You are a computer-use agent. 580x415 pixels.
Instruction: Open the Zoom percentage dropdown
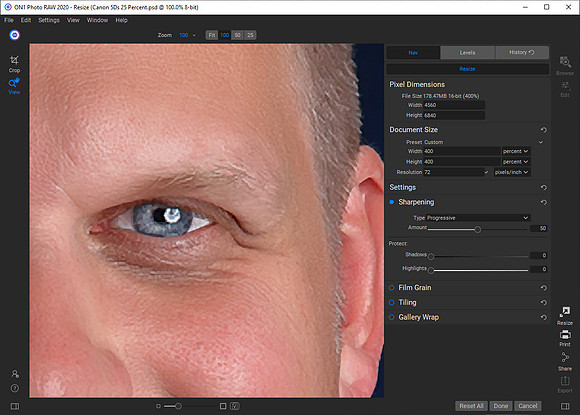pos(188,35)
